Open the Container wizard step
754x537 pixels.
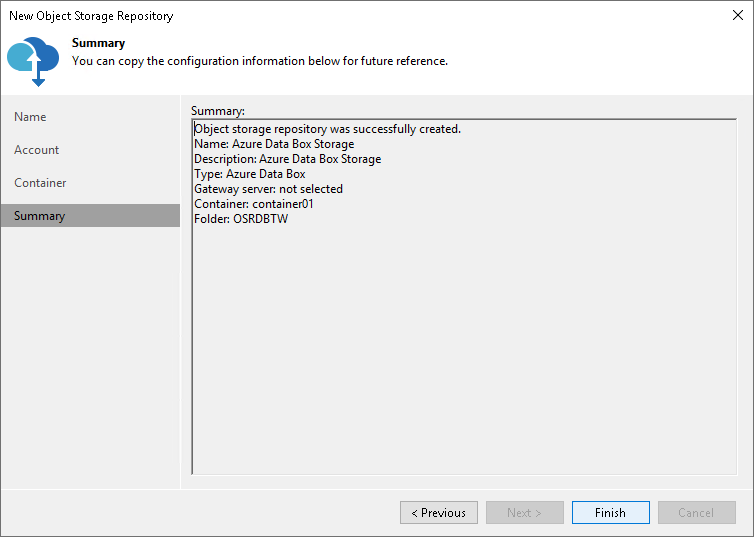(x=40, y=183)
